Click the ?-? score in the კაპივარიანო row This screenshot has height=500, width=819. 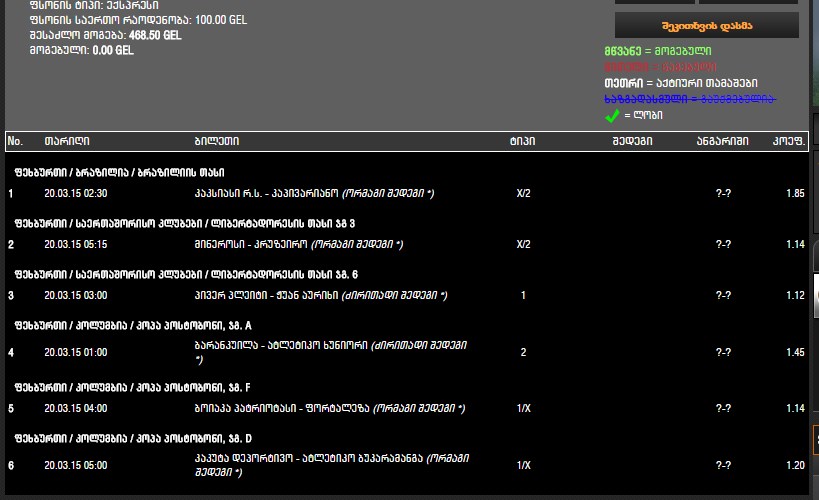point(723,193)
